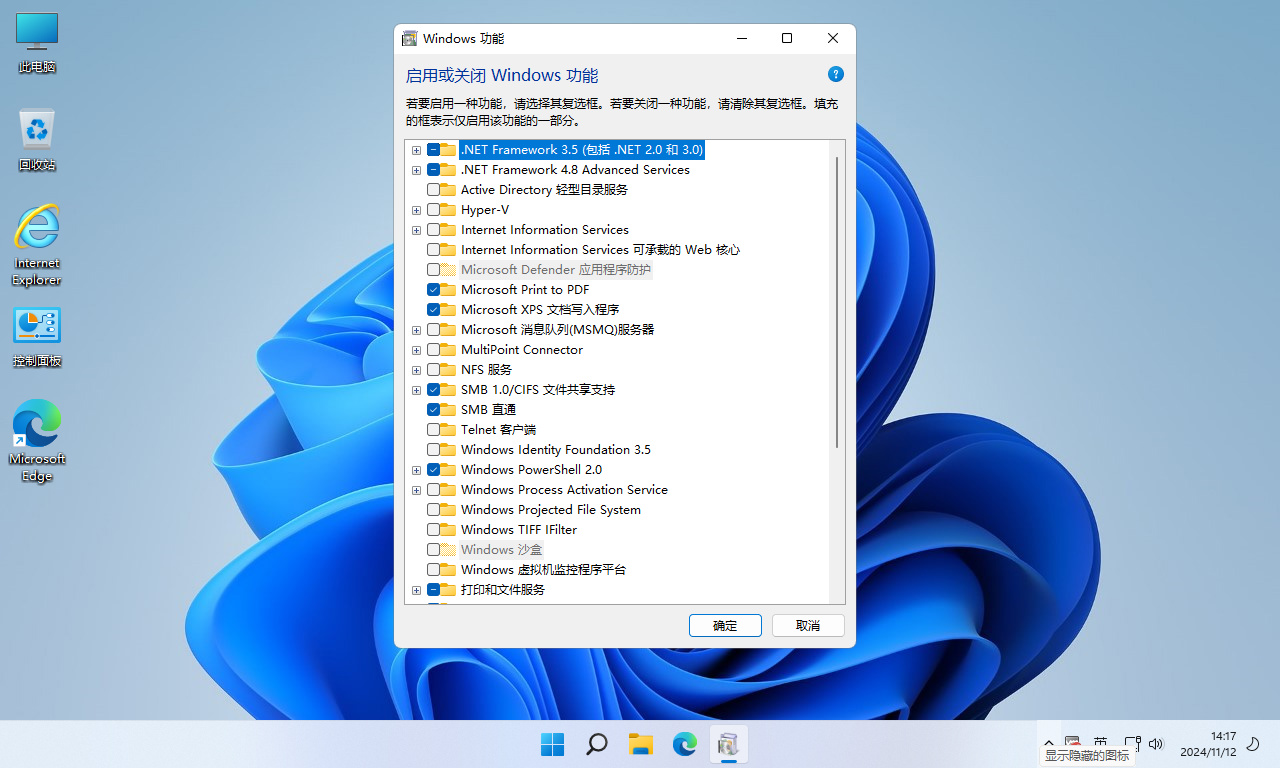Viewport: 1280px width, 768px height.
Task: Click the folder icon beside MultiPoint Connector
Action: tap(448, 350)
